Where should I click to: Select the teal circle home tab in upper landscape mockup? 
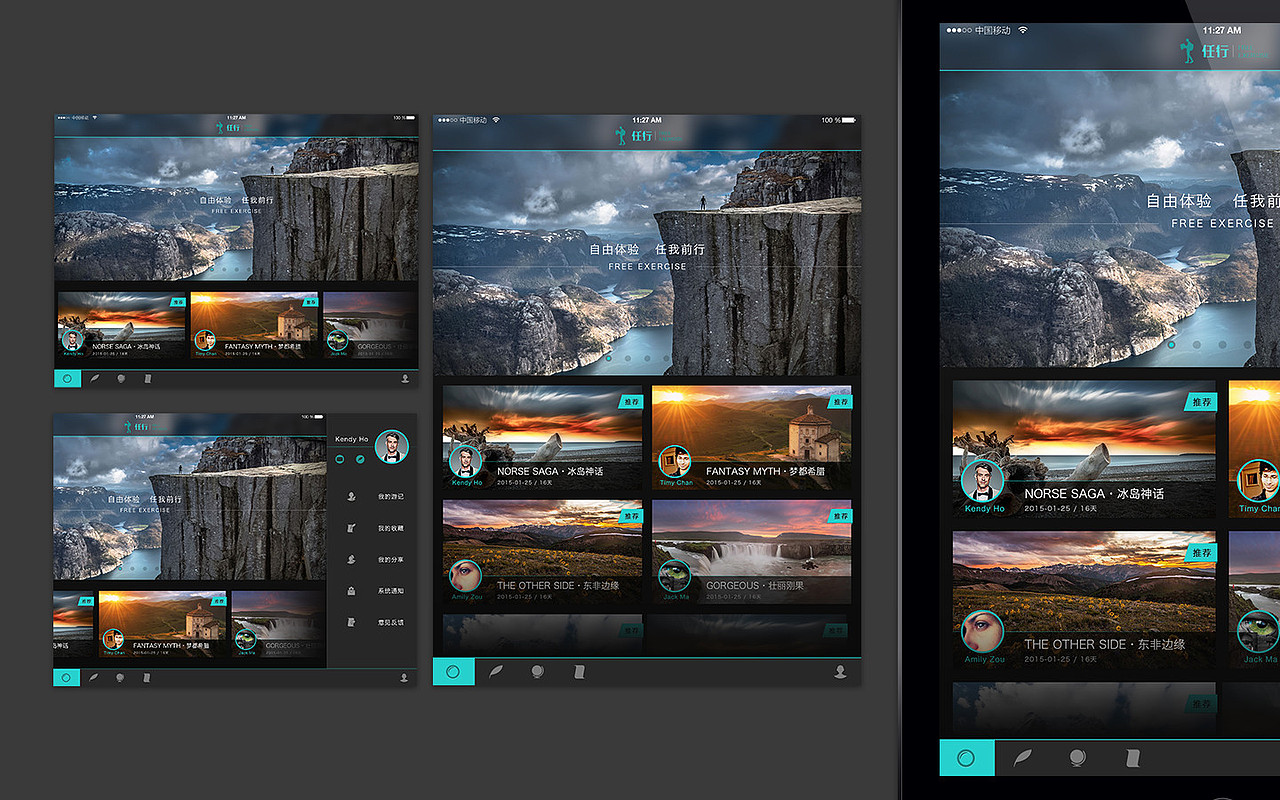click(67, 379)
